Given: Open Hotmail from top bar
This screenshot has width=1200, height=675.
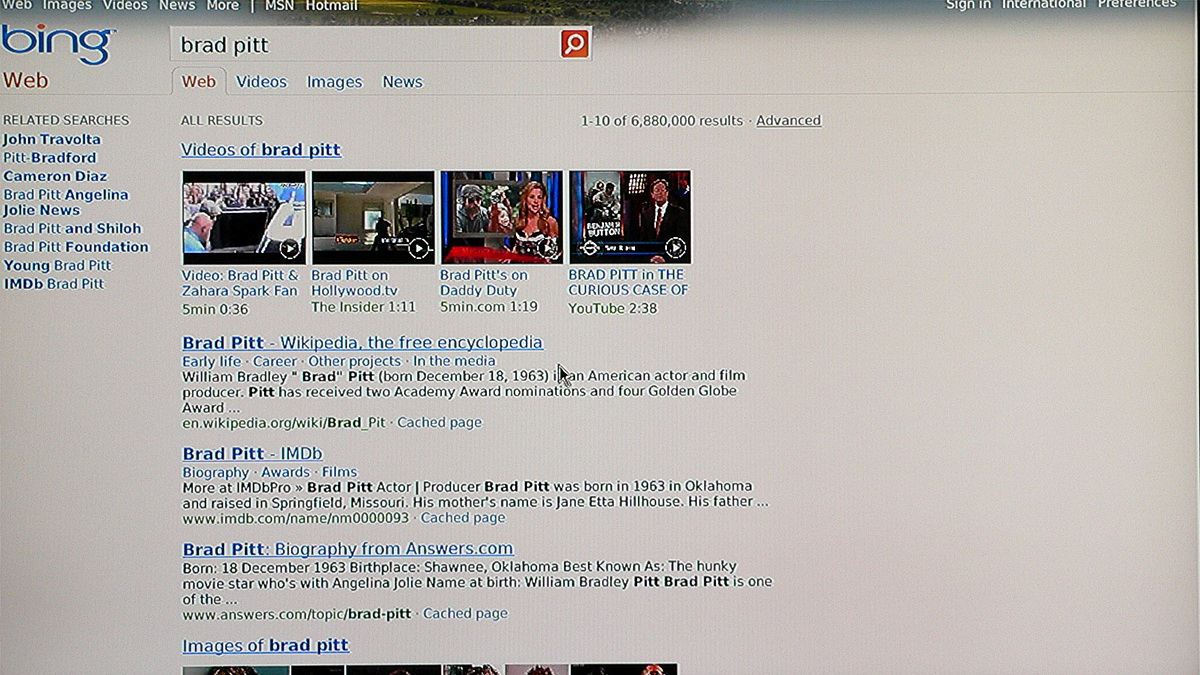Looking at the screenshot, I should (x=331, y=6).
